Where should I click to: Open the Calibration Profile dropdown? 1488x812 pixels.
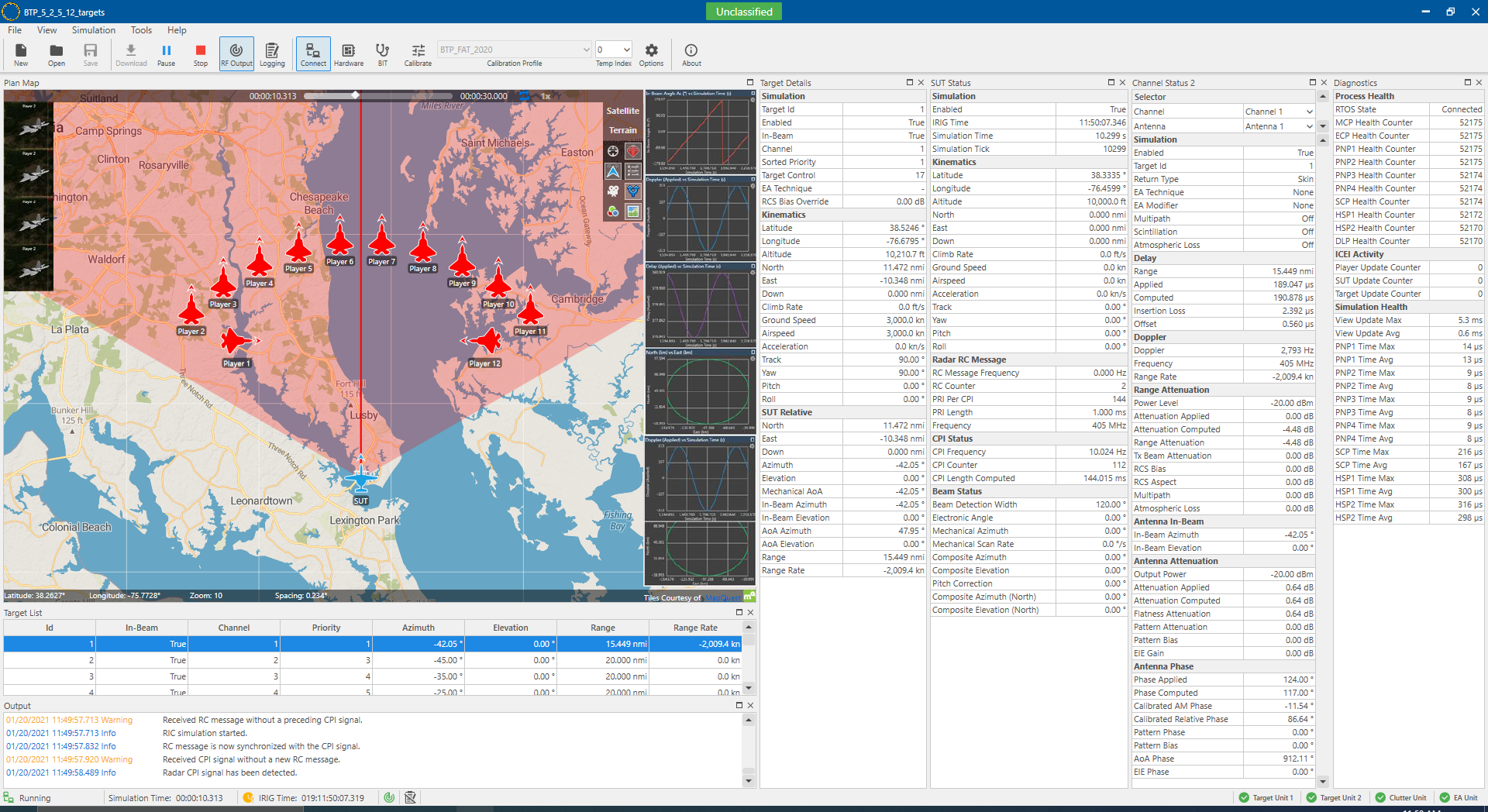pyautogui.click(x=586, y=49)
